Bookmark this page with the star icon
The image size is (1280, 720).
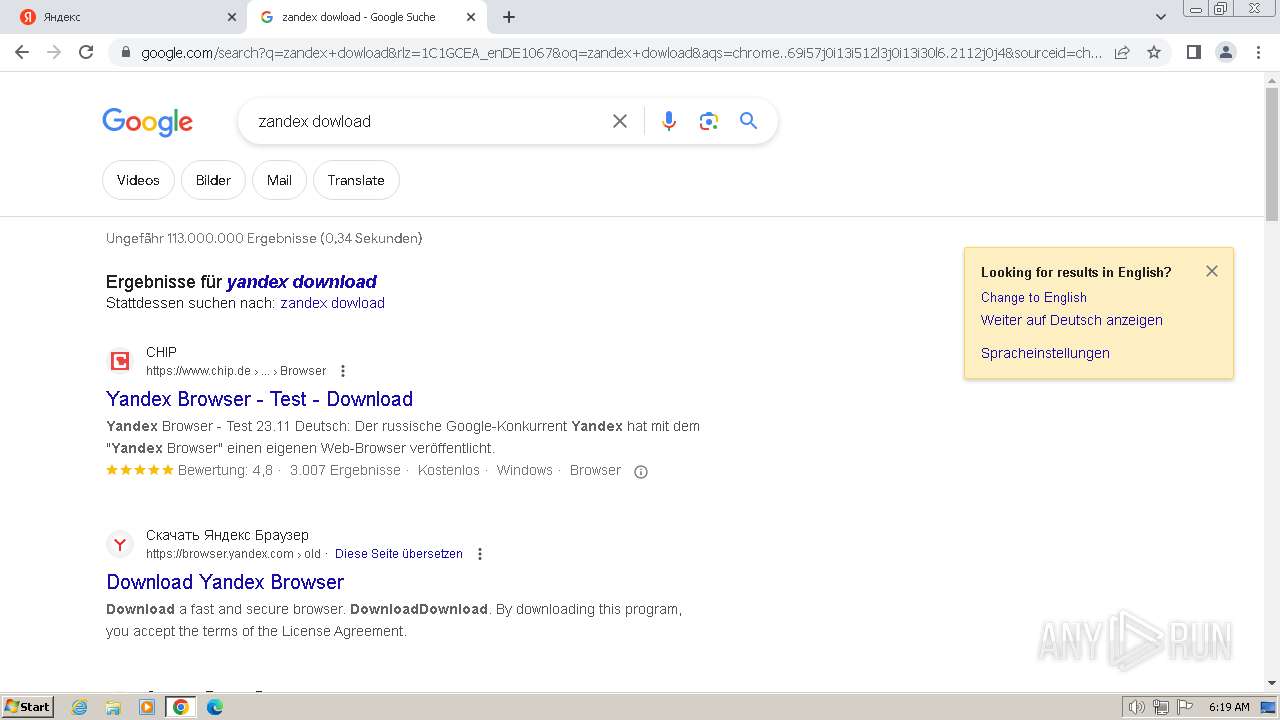click(x=1154, y=52)
